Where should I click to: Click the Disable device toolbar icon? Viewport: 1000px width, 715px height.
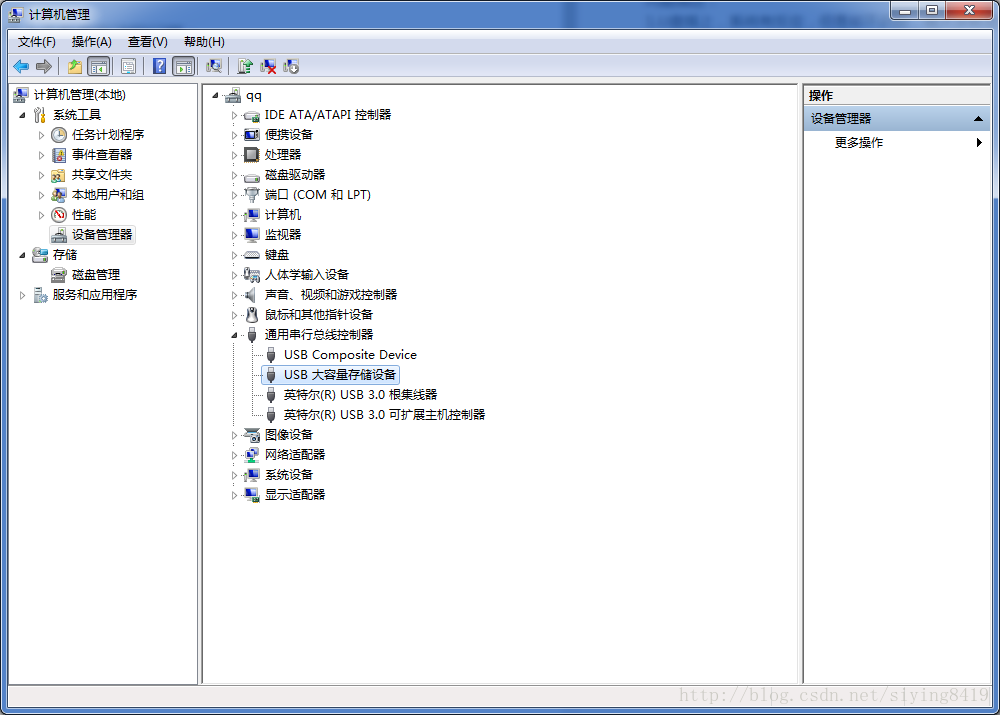[x=291, y=66]
